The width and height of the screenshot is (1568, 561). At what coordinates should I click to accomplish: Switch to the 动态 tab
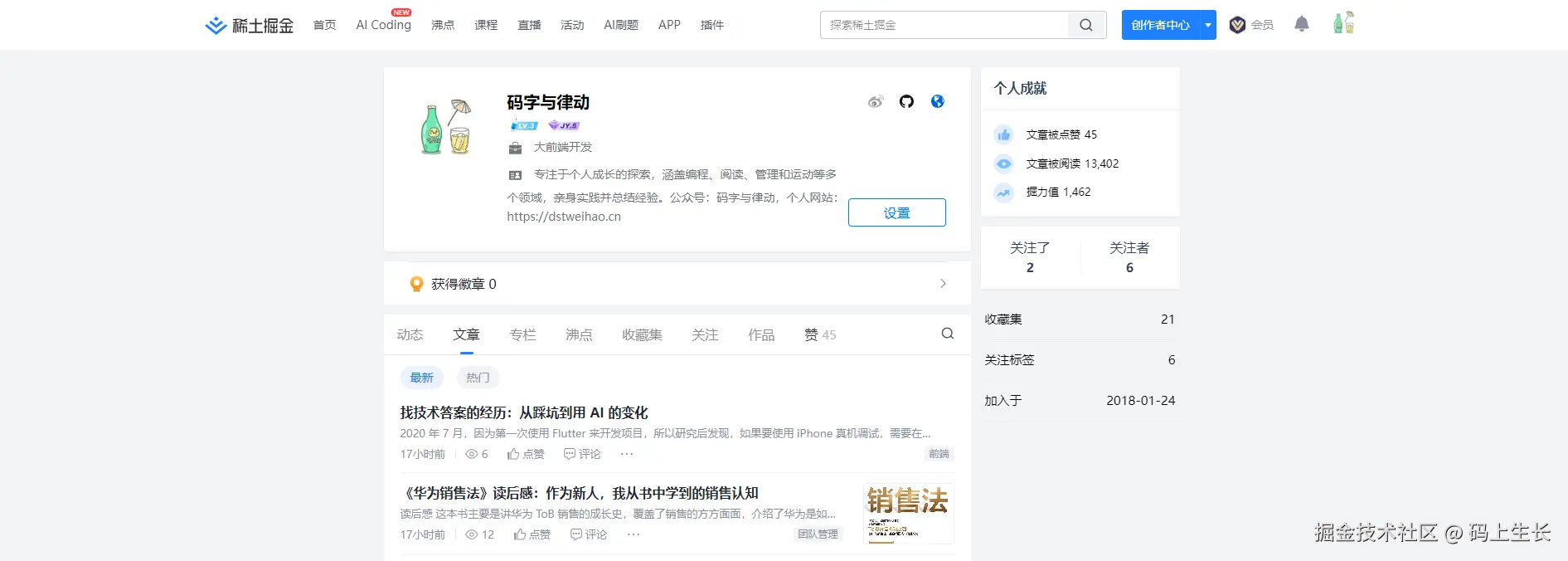pos(410,334)
